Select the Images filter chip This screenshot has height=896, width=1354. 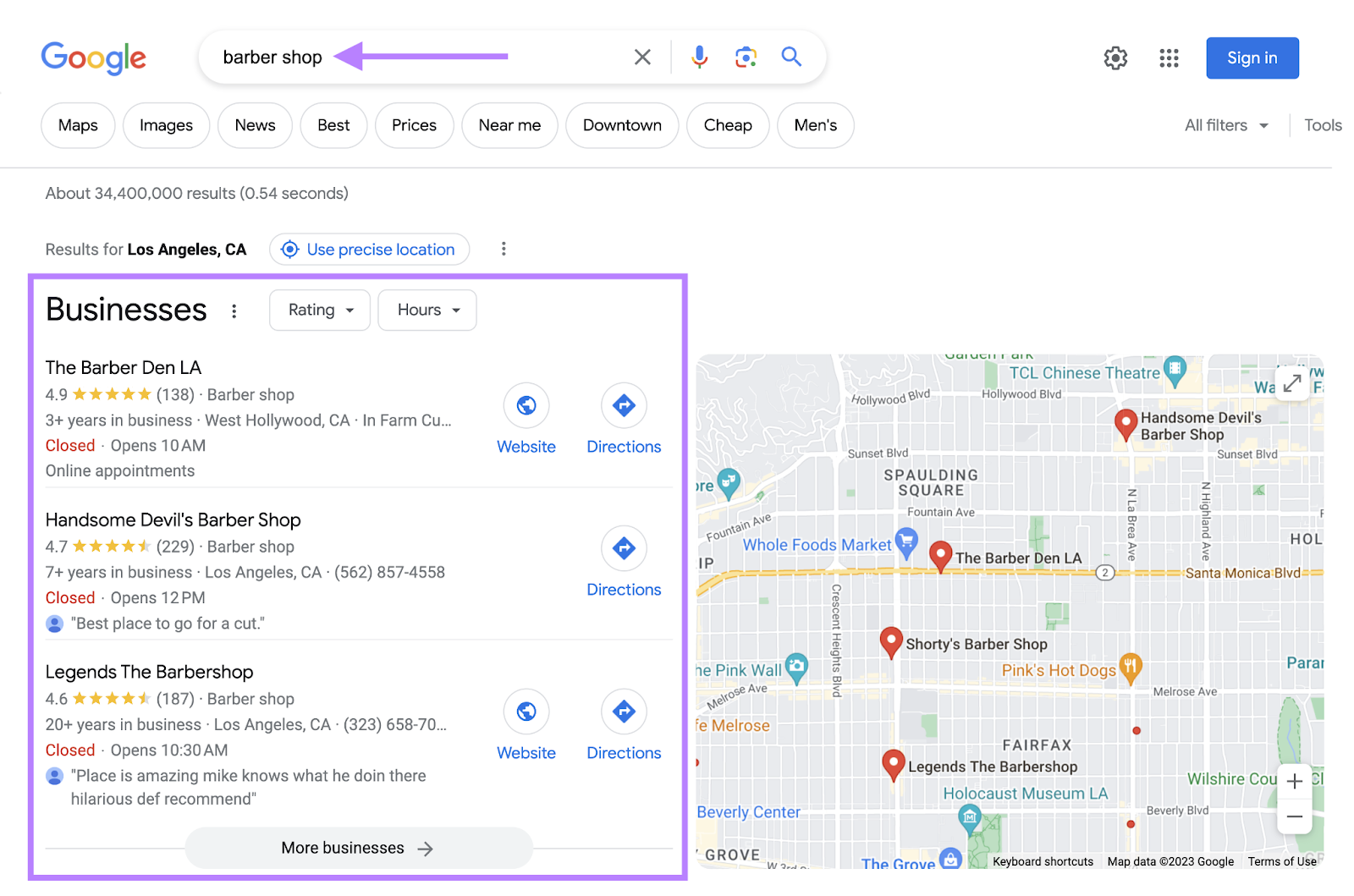coord(166,125)
